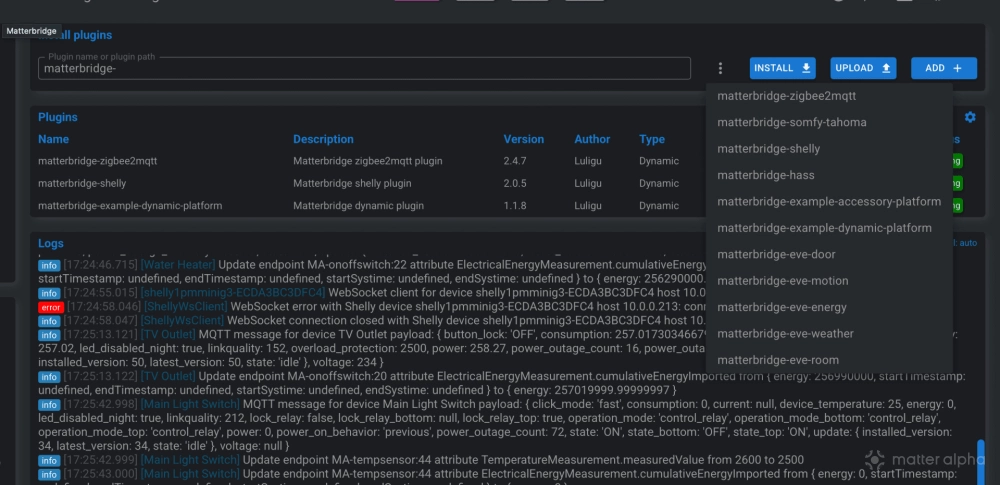Choose matterbridge-eve-door from the list
The width and height of the screenshot is (1000, 485).
[776, 254]
